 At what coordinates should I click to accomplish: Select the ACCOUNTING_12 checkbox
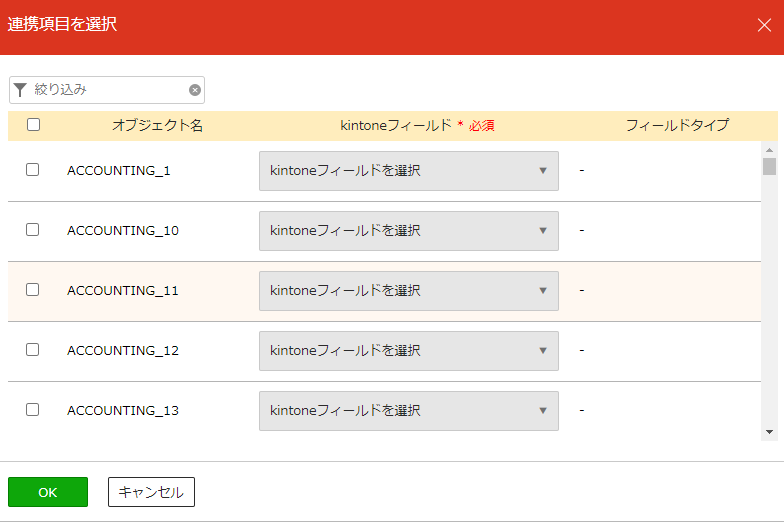click(x=32, y=350)
